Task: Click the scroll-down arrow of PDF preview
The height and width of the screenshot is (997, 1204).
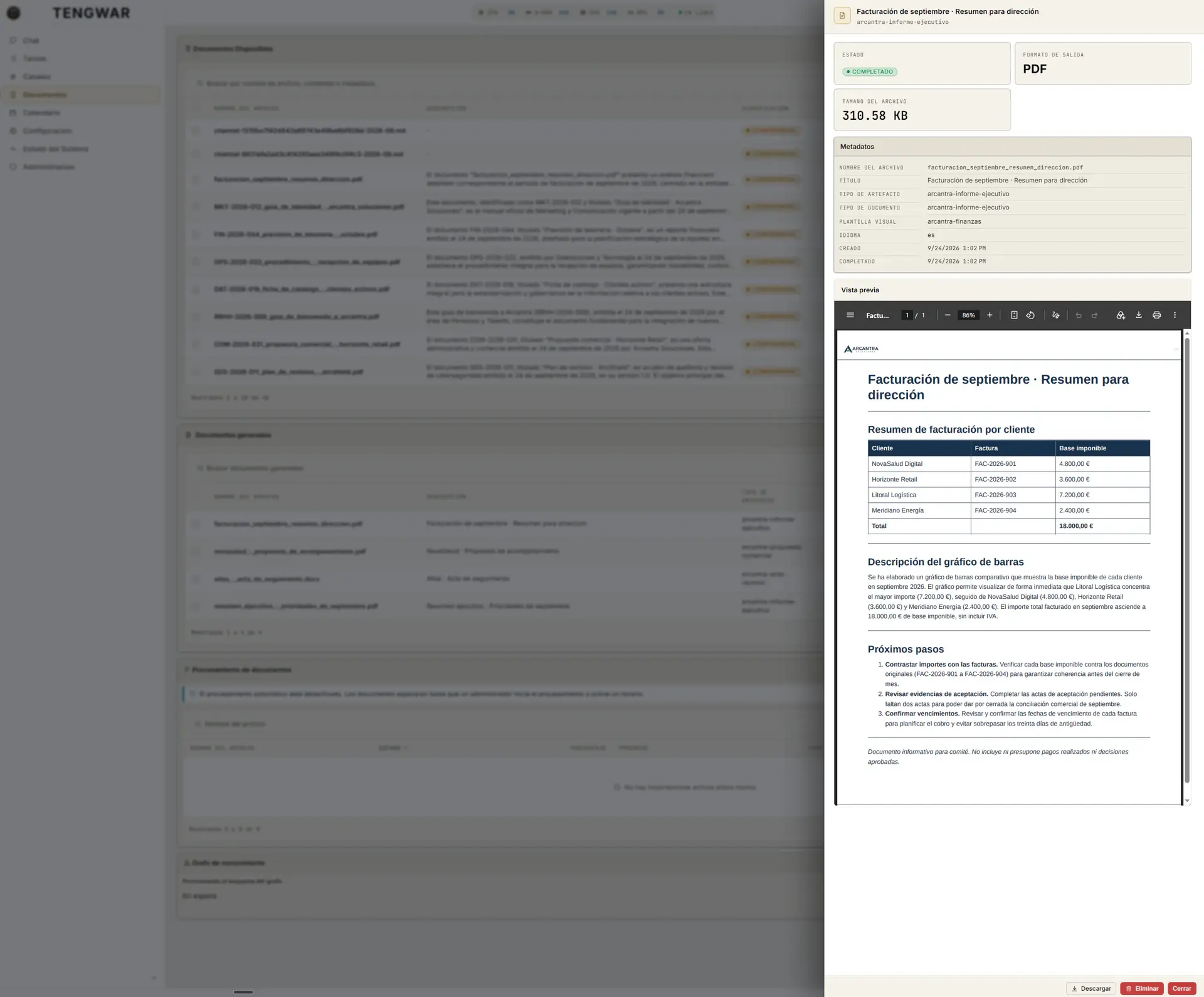Action: pos(1186,801)
